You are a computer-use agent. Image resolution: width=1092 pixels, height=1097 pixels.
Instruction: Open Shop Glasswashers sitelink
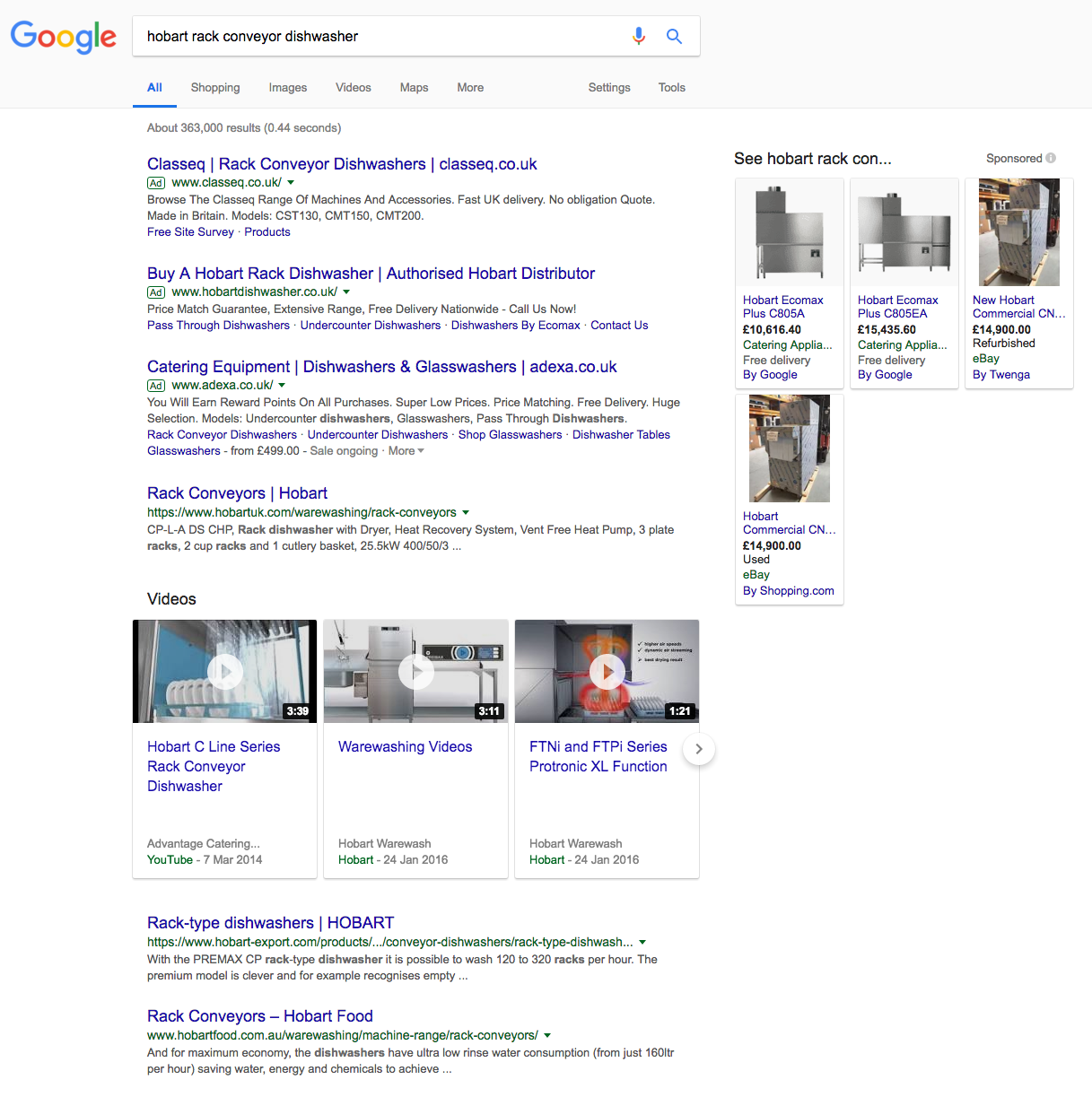pyautogui.click(x=511, y=435)
